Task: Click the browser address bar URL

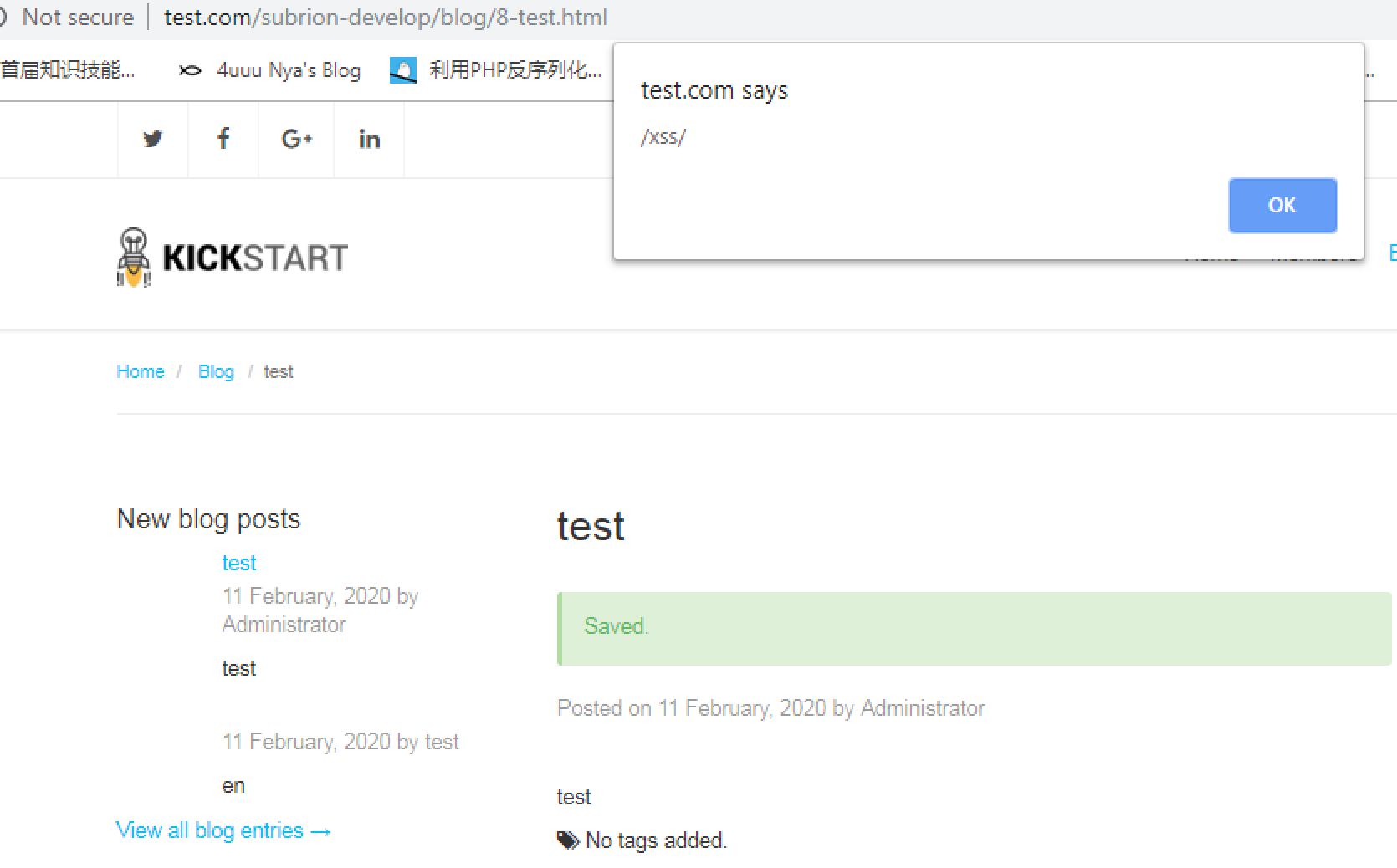Action: point(386,17)
